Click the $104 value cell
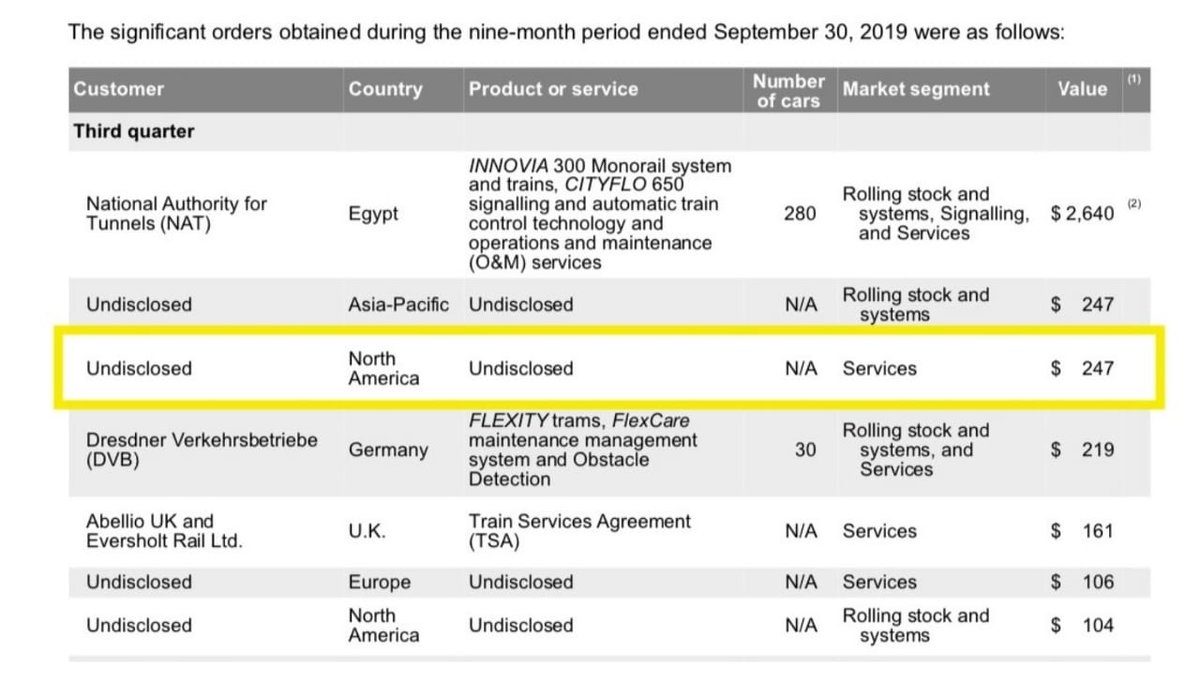Viewport: 1200px width, 683px height. tap(1082, 625)
